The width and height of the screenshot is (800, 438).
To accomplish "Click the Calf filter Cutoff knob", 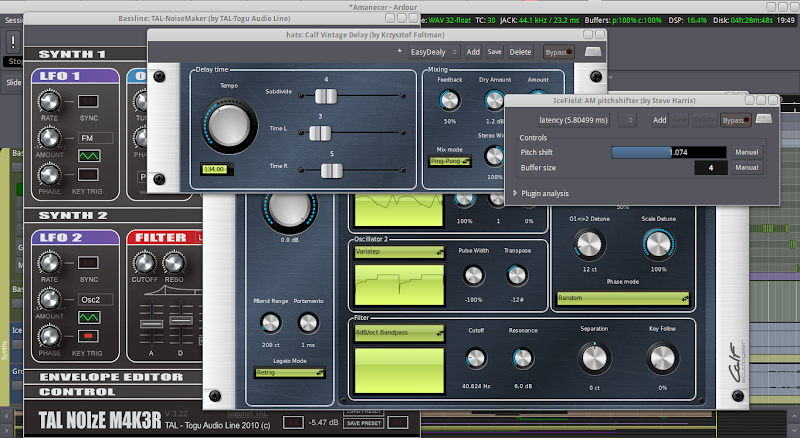I will point(476,358).
